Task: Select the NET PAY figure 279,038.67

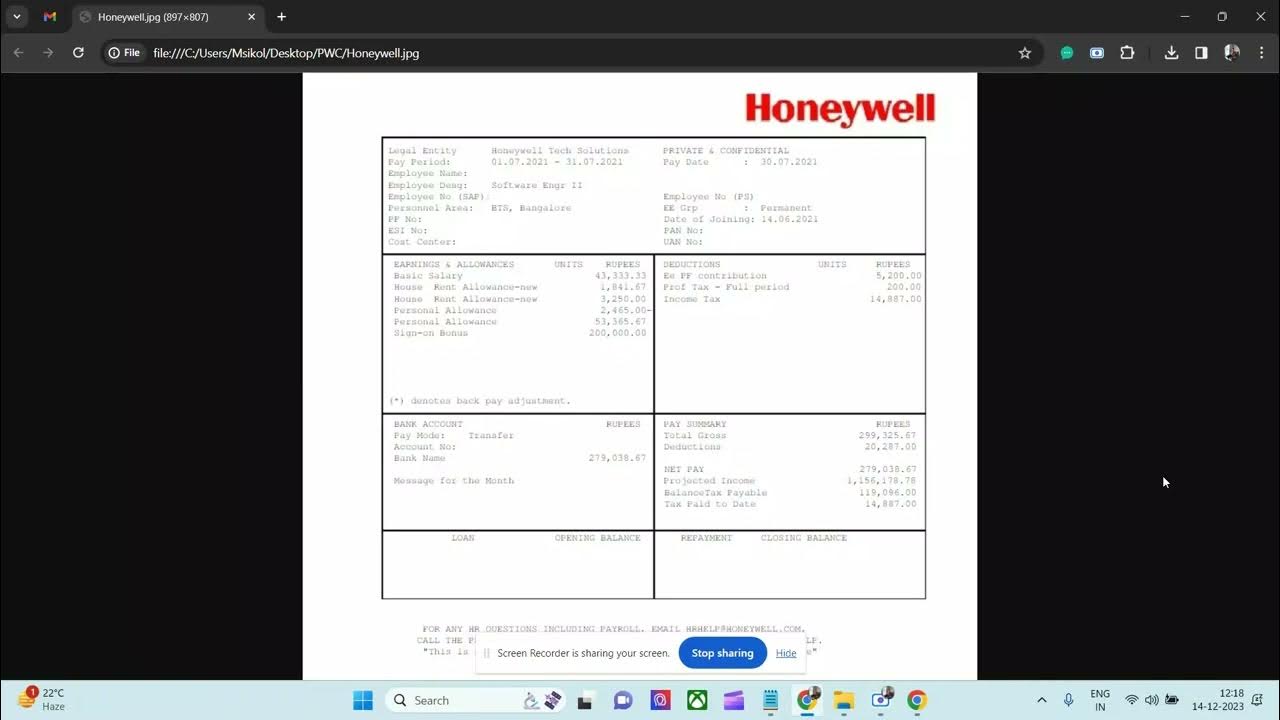Action: coord(887,470)
